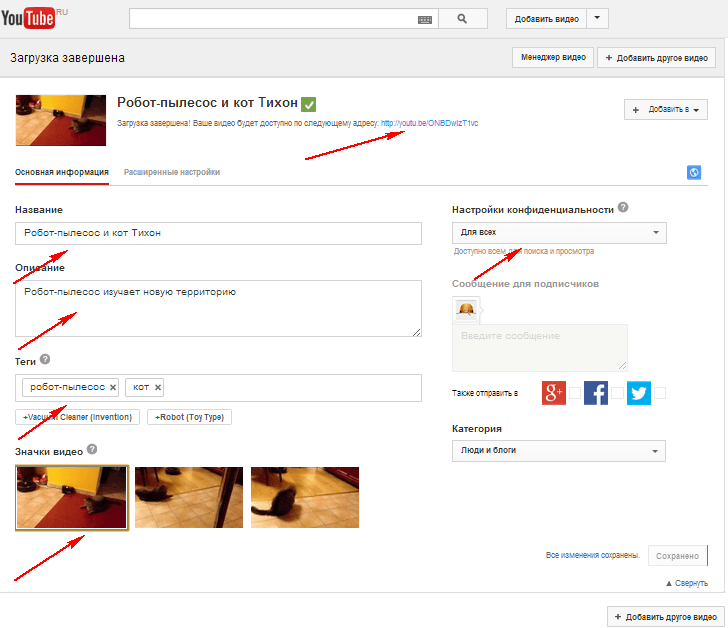Select first video thumbnail with red carpet
728x628 pixels.
(x=72, y=498)
